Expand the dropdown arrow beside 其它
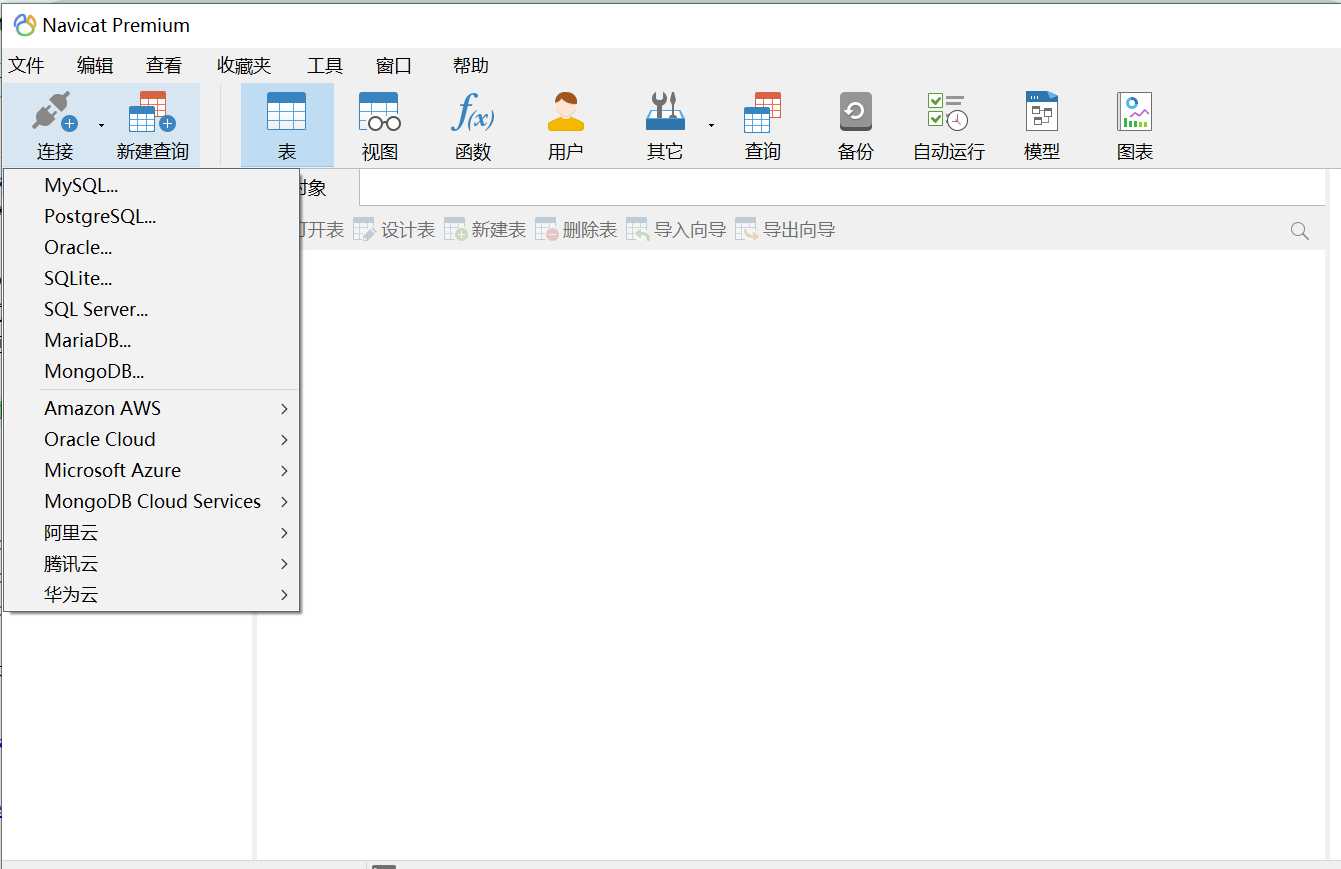This screenshot has height=869, width=1341. [711, 125]
